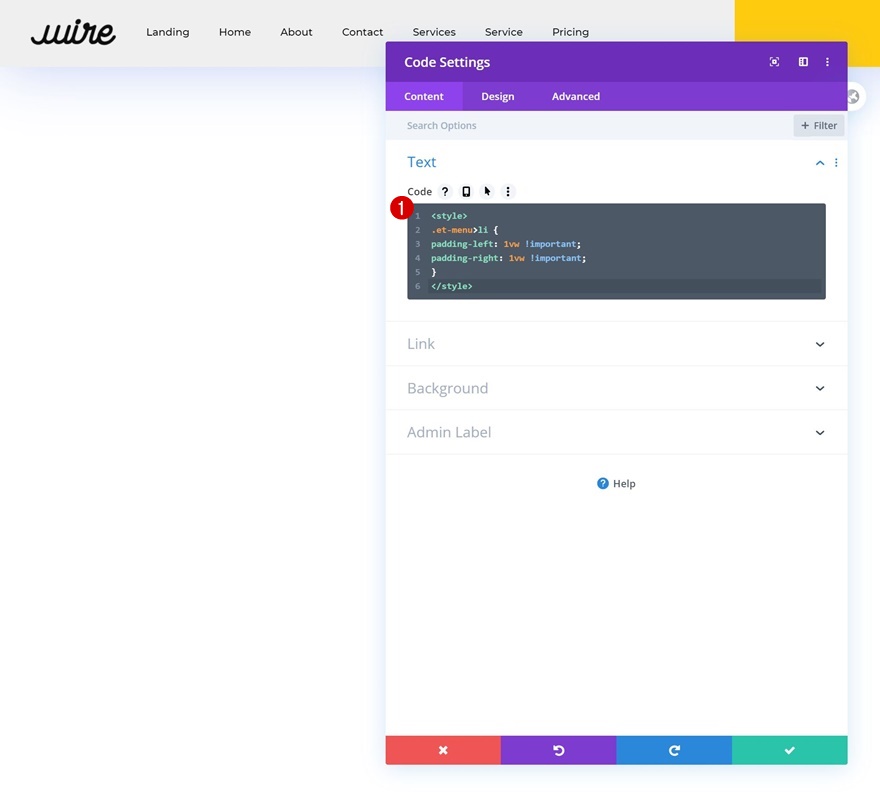The height and width of the screenshot is (798, 880).
Task: Open the Text section options menu
Action: coord(836,163)
